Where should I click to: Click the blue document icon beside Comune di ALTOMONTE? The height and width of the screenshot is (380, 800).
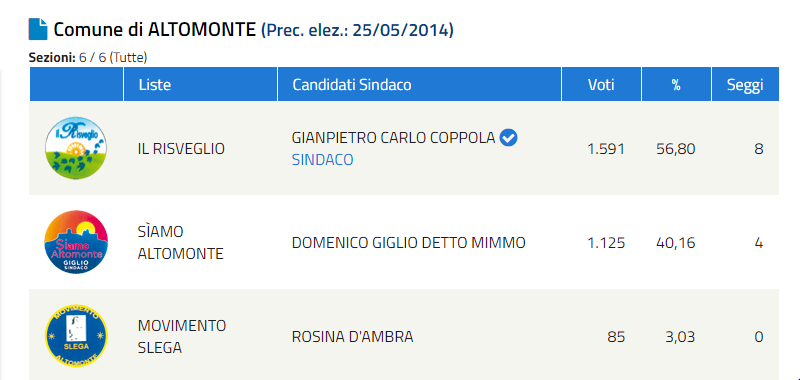click(x=38, y=29)
